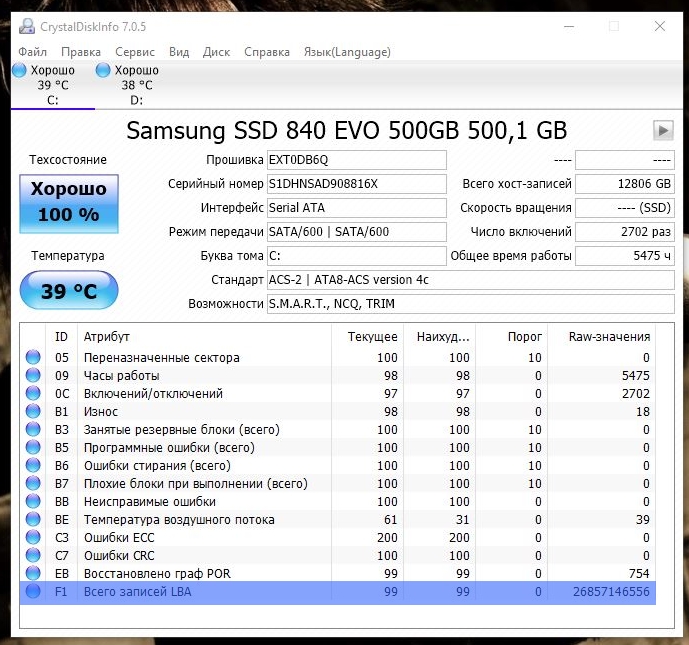Click the status orb of attribute C7

tap(33, 555)
